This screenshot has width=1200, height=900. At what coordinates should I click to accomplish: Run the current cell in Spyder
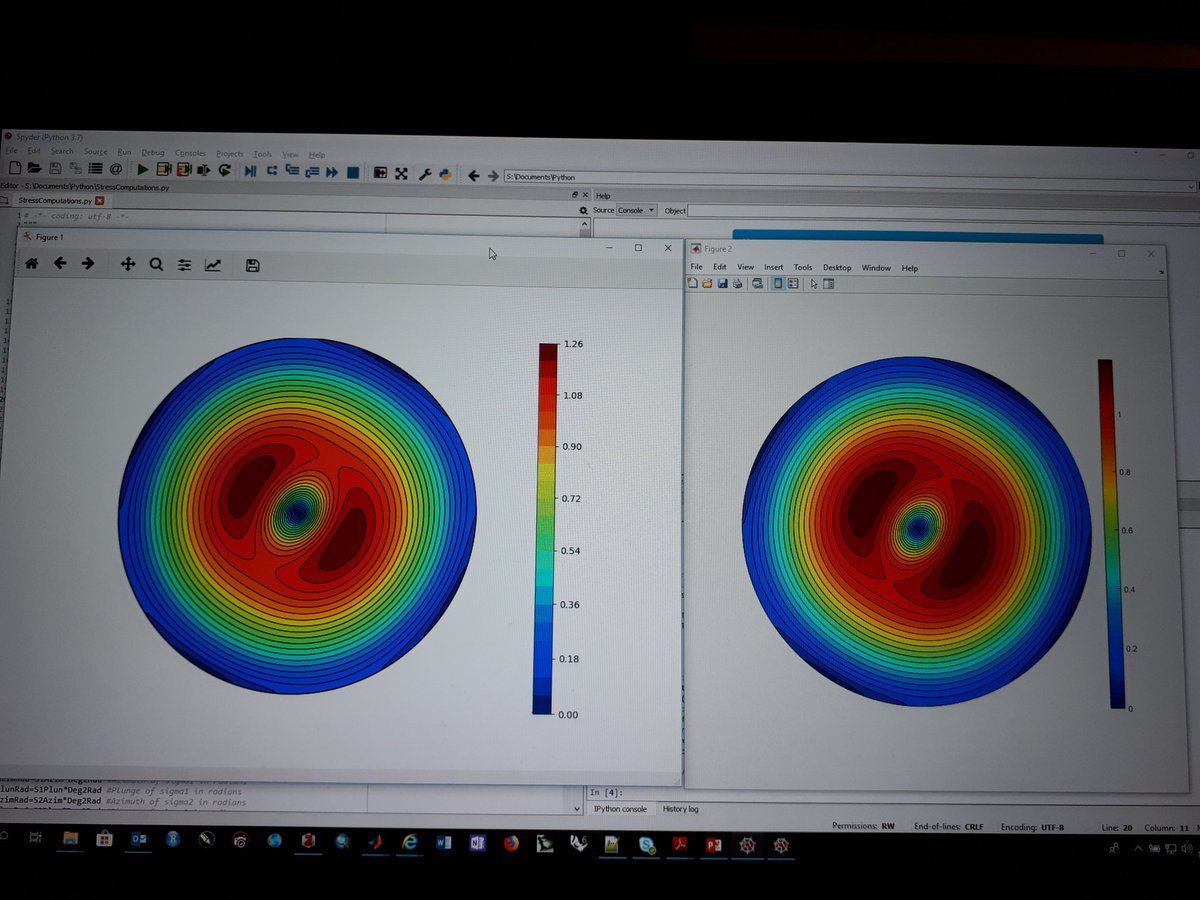pyautogui.click(x=164, y=170)
